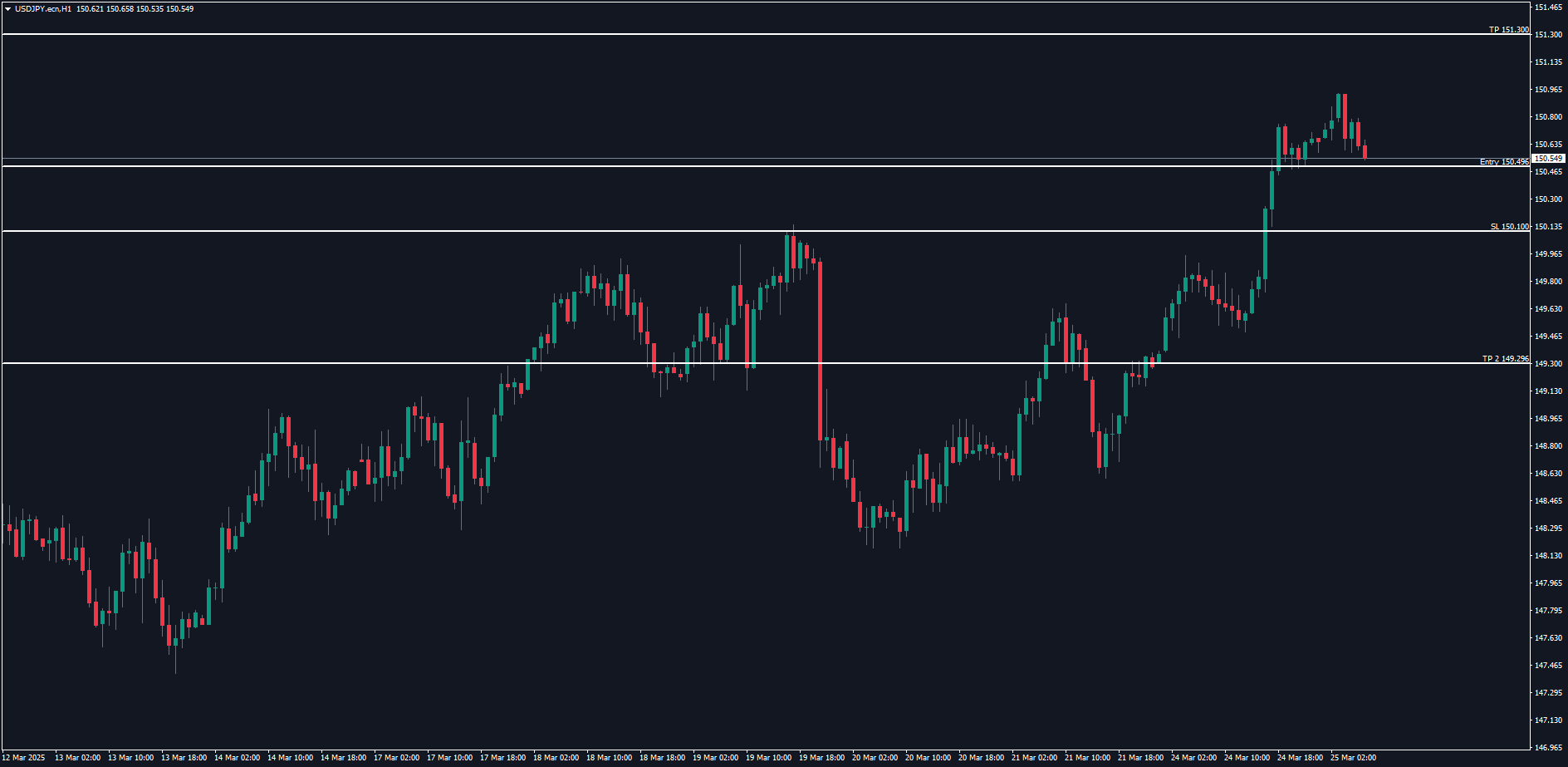This screenshot has width=1568, height=767.
Task: Click the 19 Mar 18:00 time label
Action: (821, 758)
